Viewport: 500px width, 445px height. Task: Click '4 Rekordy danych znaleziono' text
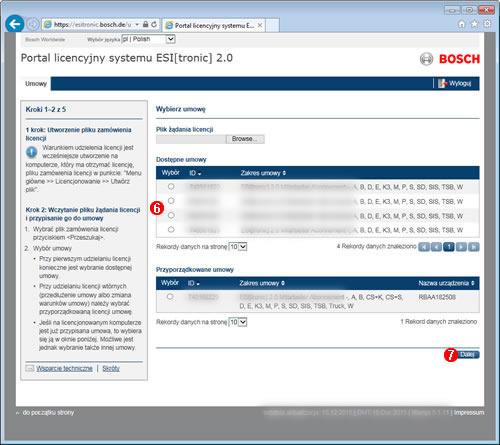[377, 246]
